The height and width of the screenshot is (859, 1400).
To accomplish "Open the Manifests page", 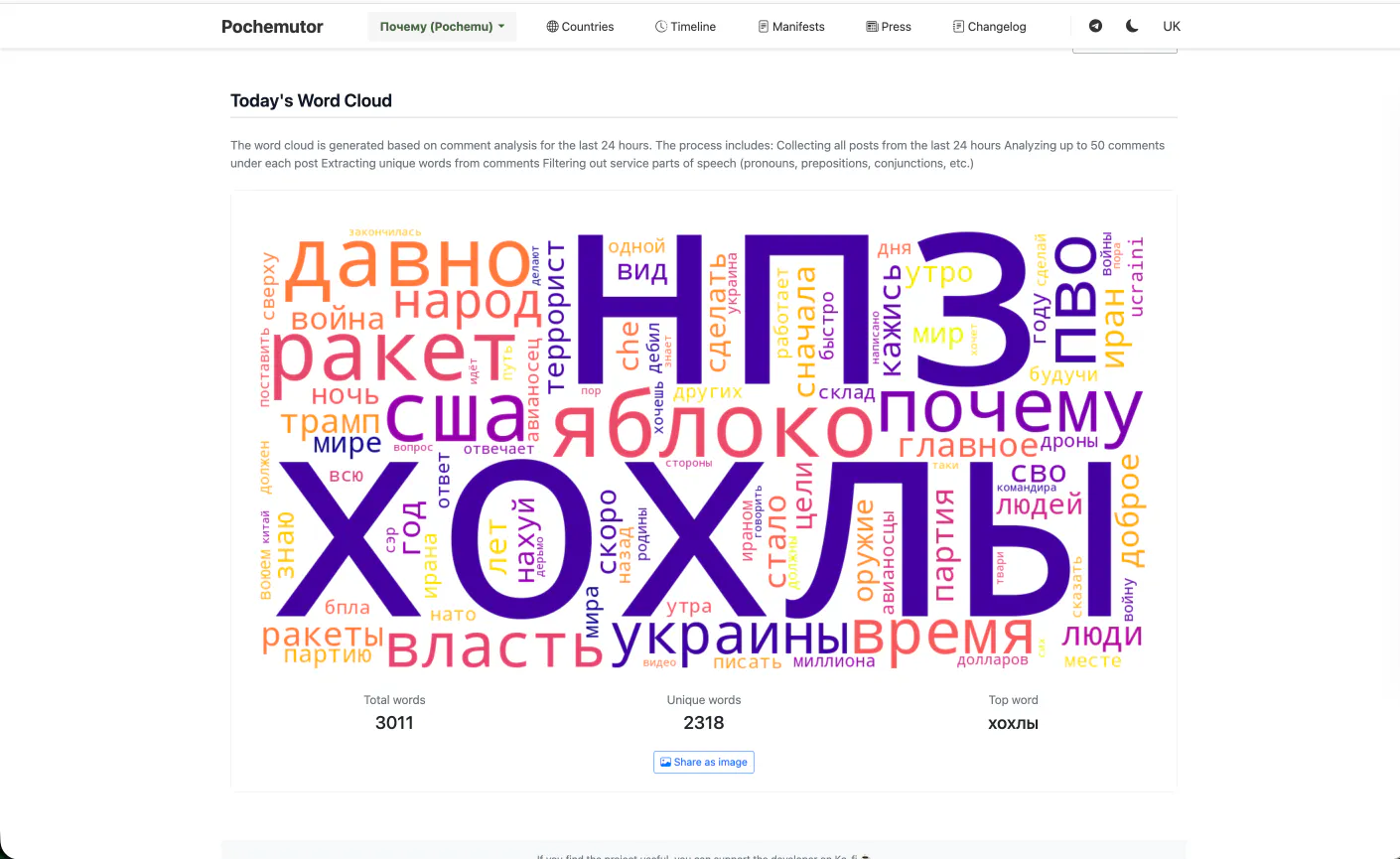I will (791, 27).
